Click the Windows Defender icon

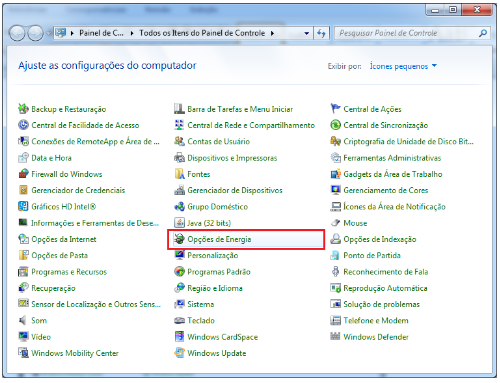coord(335,337)
